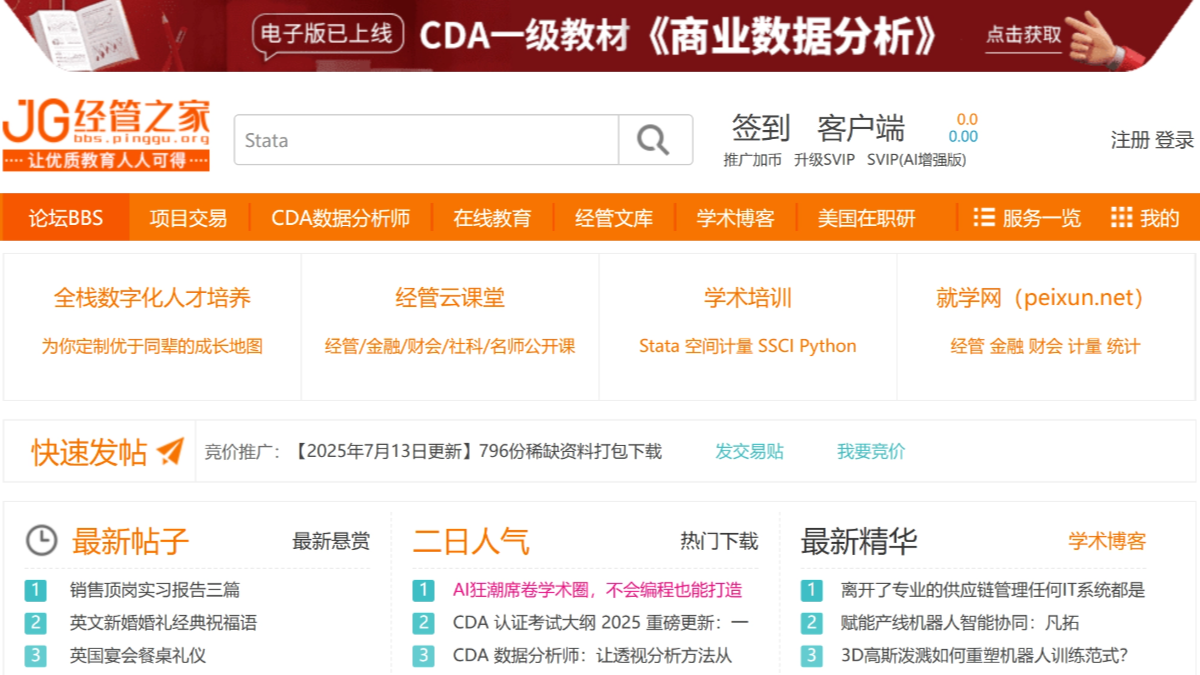1200x675 pixels.
Task: Click the 签到 check-in link
Action: pyautogui.click(x=760, y=128)
